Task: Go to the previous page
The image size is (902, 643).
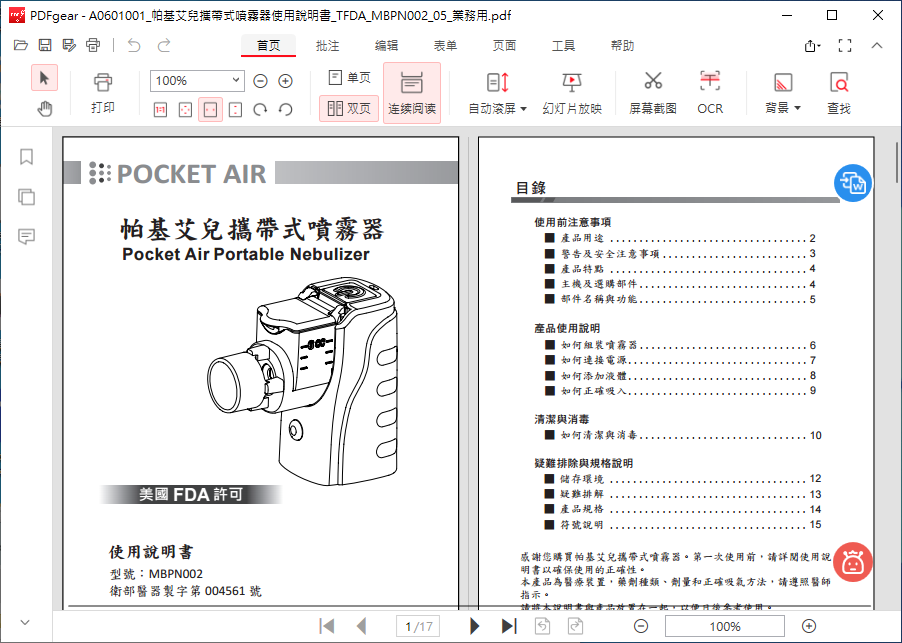Action: (x=361, y=626)
